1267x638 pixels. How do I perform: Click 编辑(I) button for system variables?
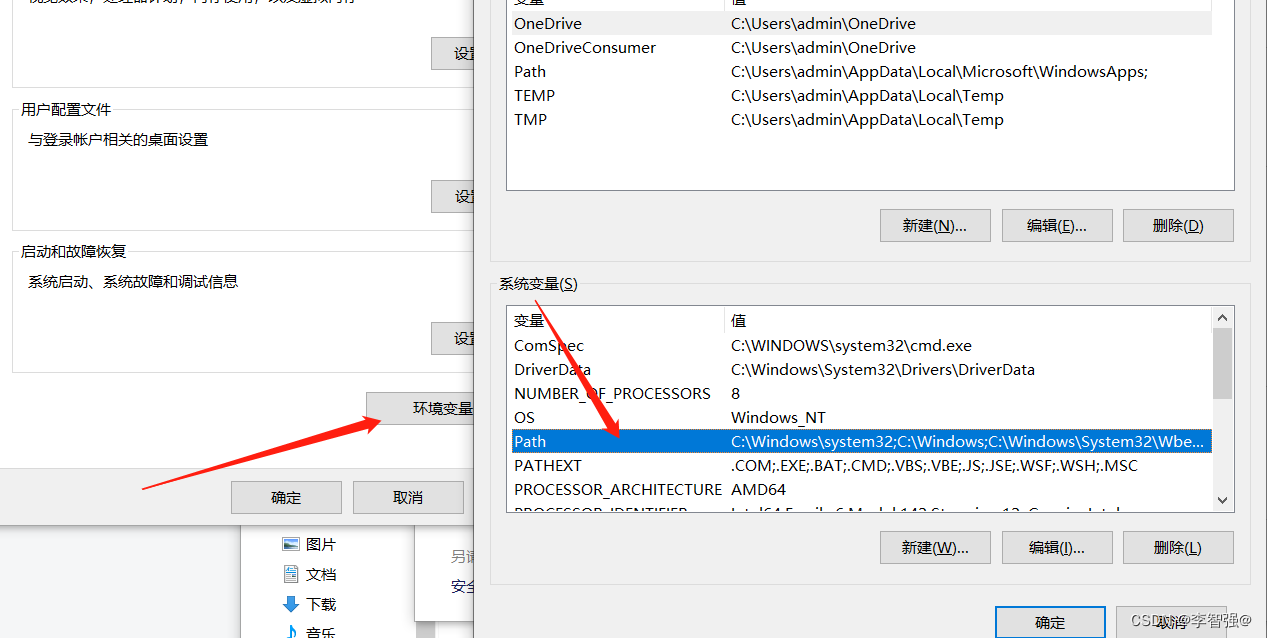point(1056,548)
